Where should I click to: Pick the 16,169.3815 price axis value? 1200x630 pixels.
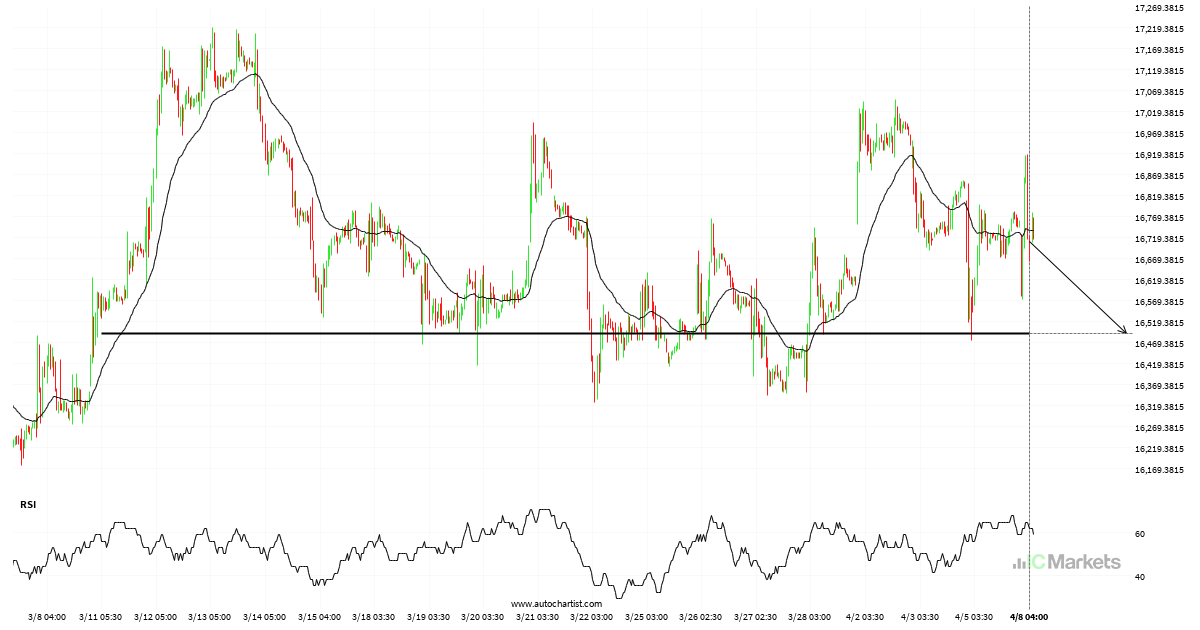tap(1160, 470)
